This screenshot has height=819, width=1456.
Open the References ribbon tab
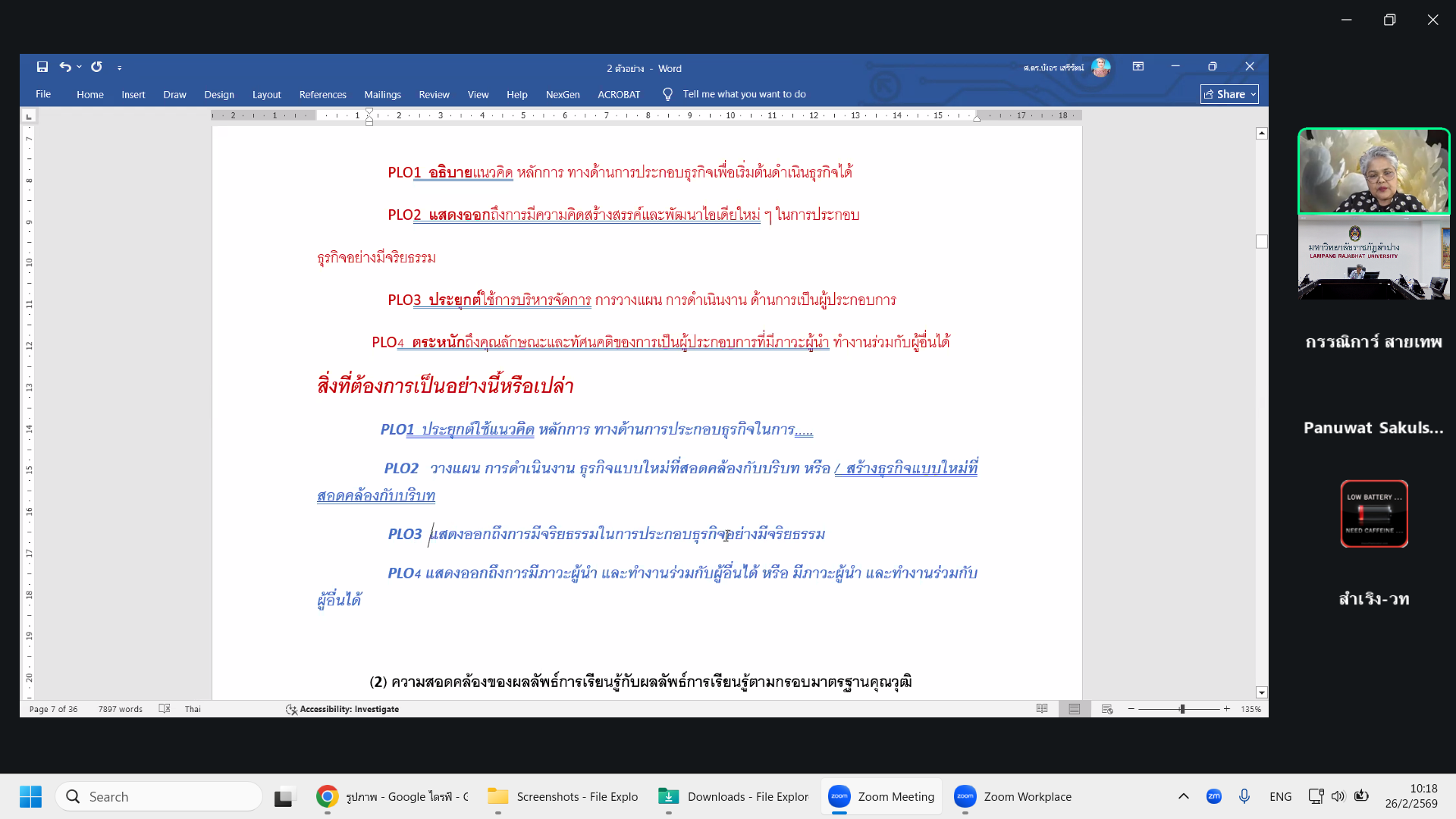tap(322, 95)
